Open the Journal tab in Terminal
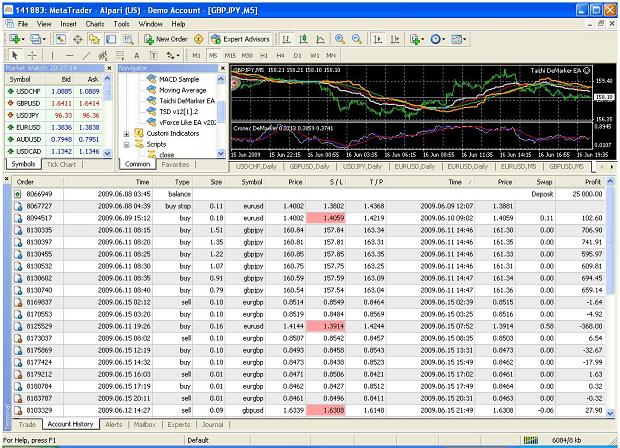The width and height of the screenshot is (620, 448). (213, 424)
